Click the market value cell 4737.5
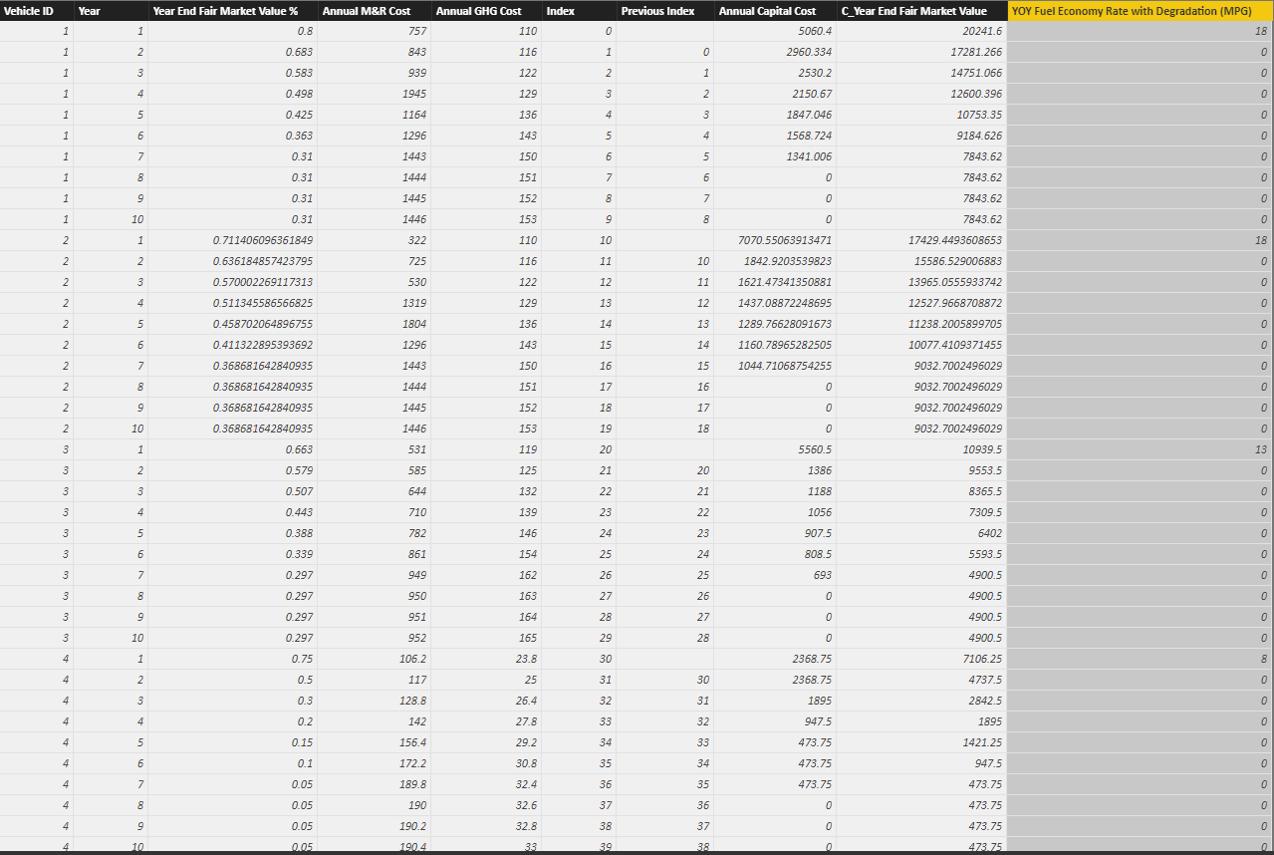The width and height of the screenshot is (1274, 855). pyautogui.click(x=922, y=680)
